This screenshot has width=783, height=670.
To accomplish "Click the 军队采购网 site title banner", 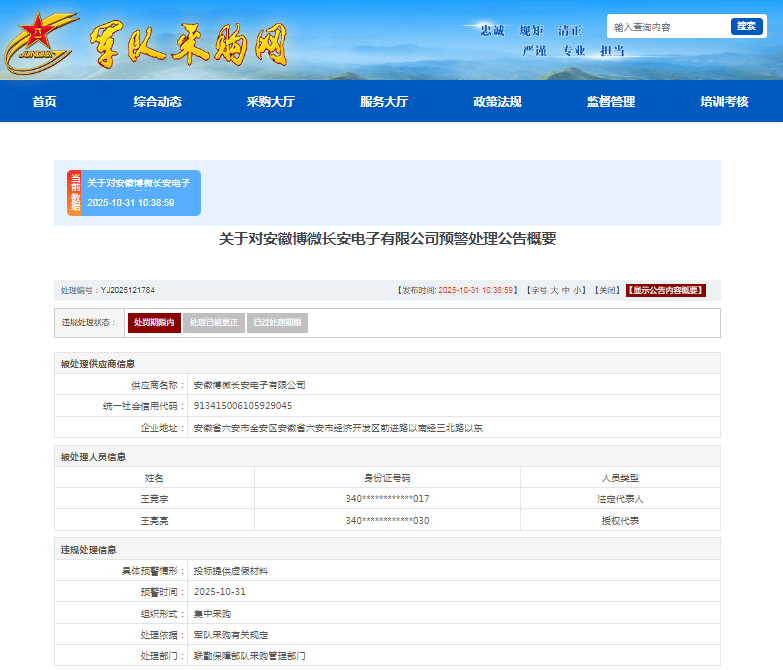I will pos(188,43).
